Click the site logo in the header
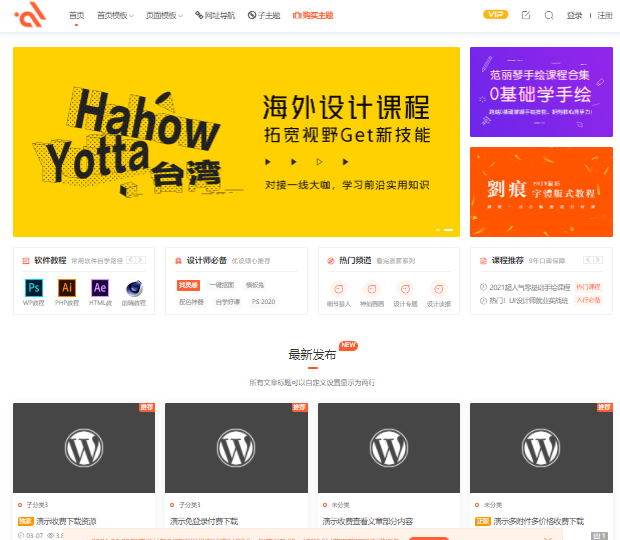The width and height of the screenshot is (620, 540). pyautogui.click(x=30, y=15)
